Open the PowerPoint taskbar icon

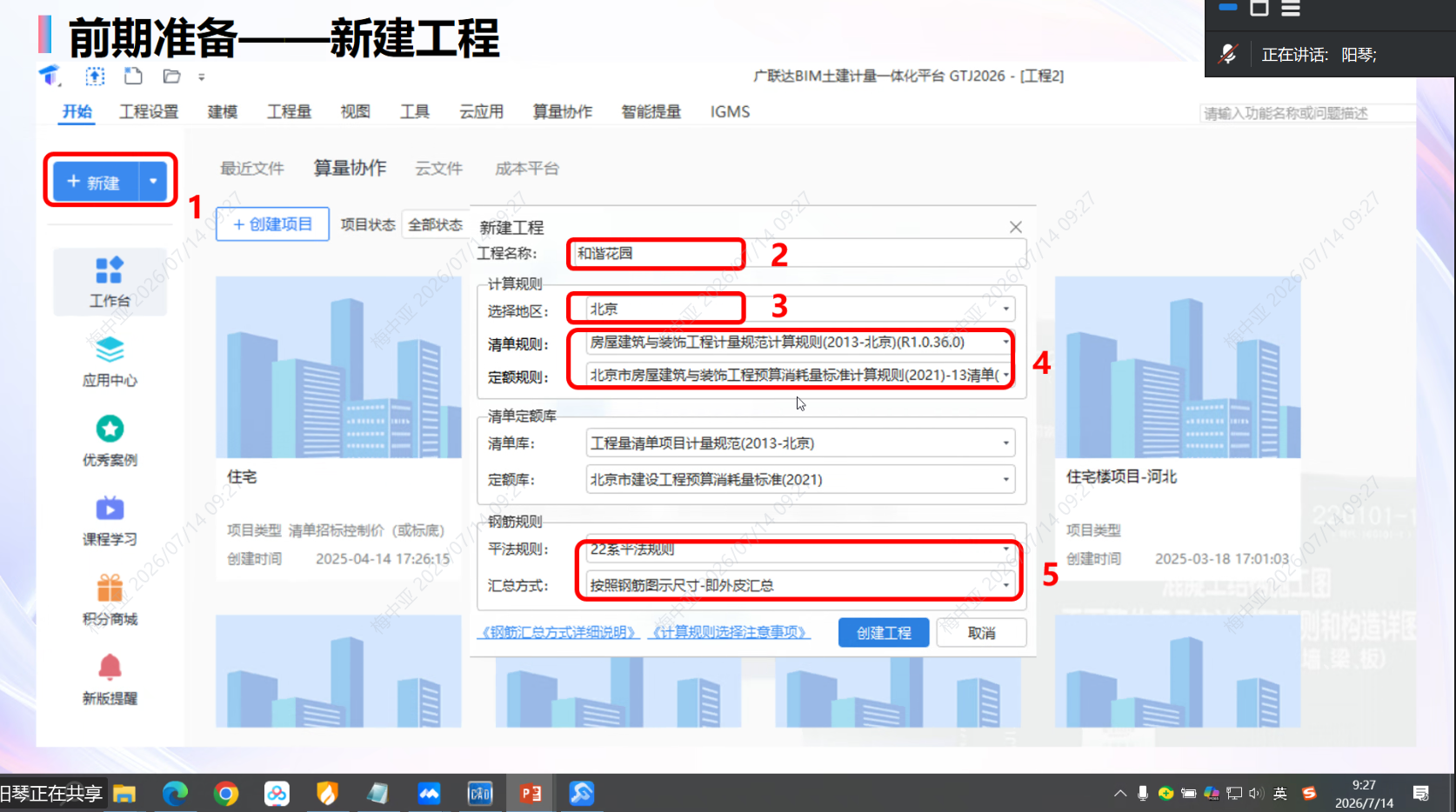point(531,793)
